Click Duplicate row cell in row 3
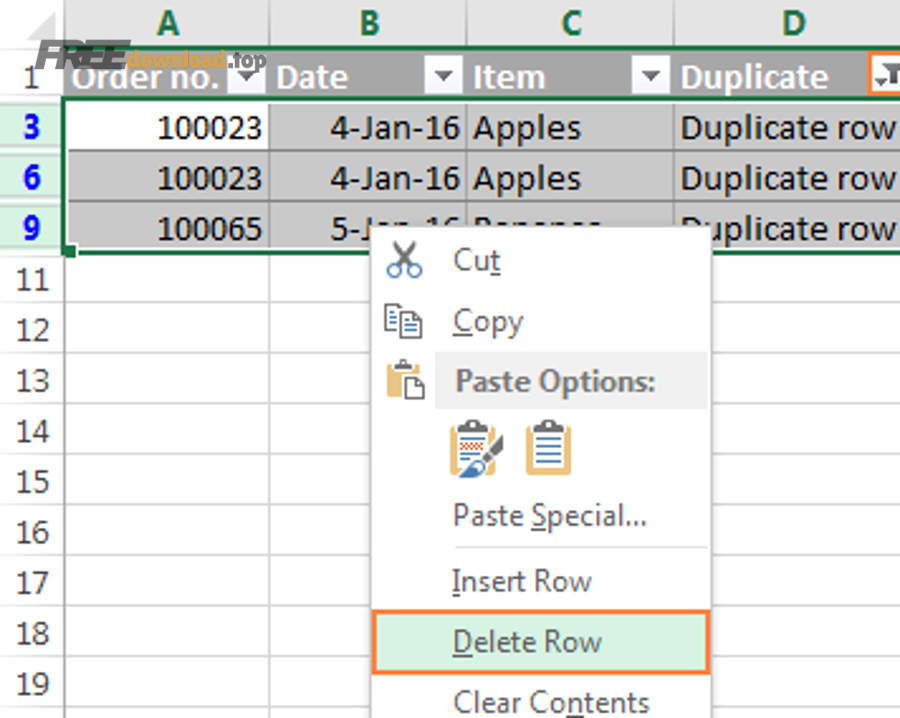The height and width of the screenshot is (718, 900). [788, 127]
